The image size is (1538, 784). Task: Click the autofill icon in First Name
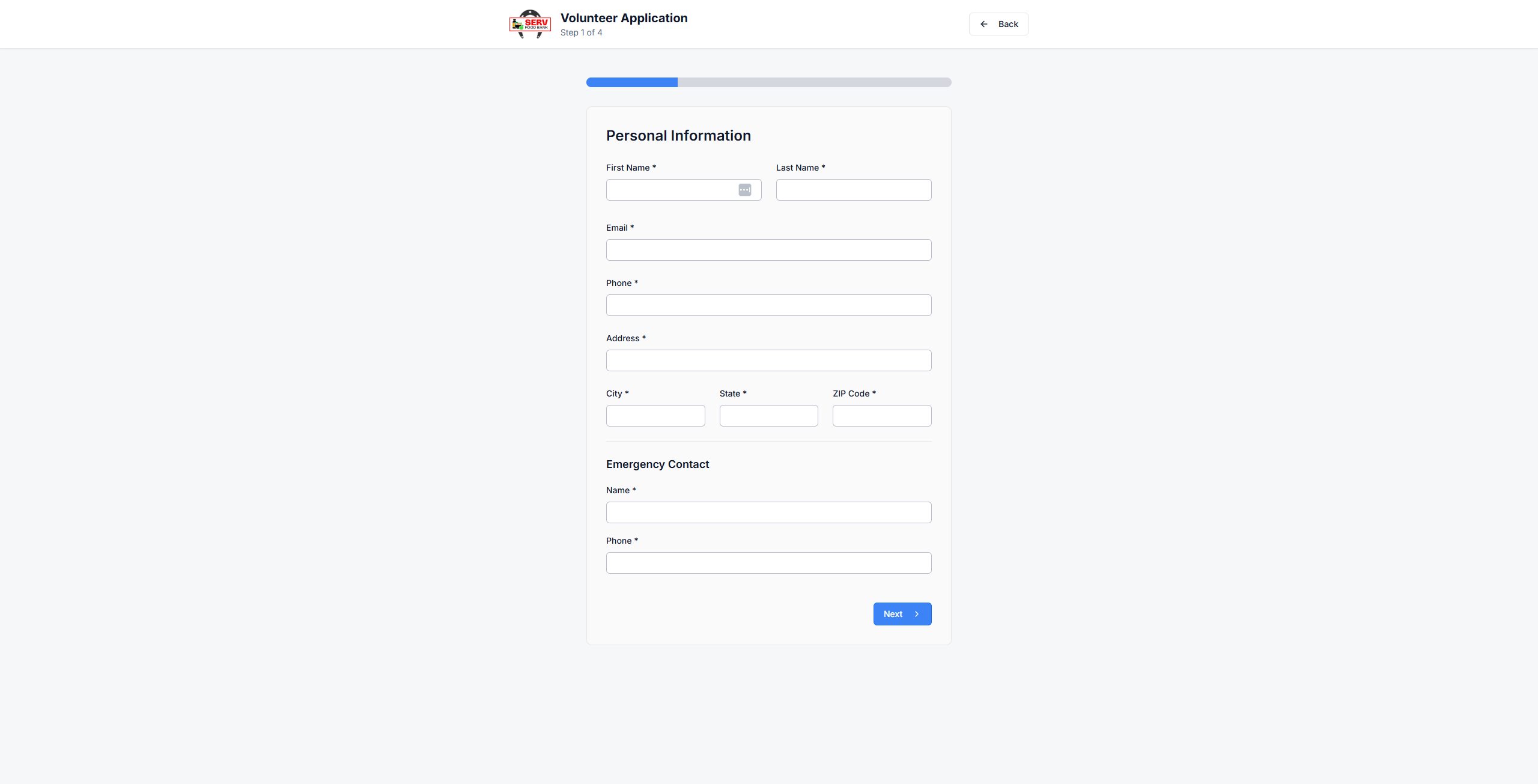tap(745, 190)
